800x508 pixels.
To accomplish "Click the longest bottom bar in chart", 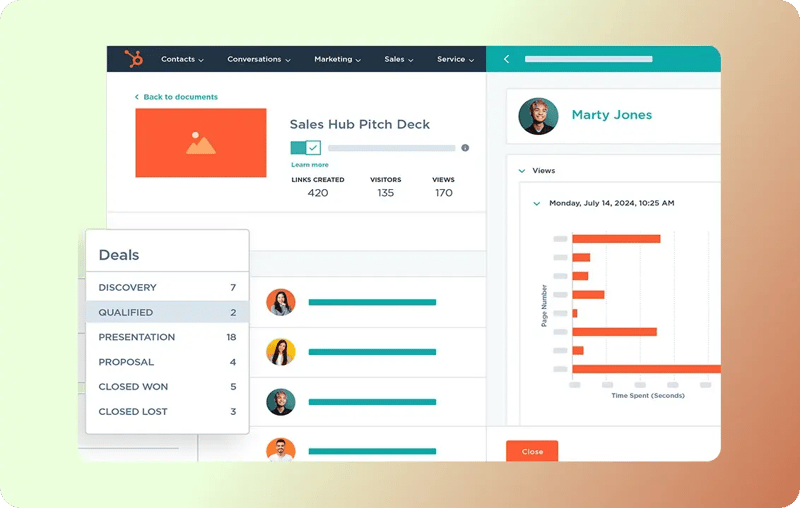I will pos(646,369).
